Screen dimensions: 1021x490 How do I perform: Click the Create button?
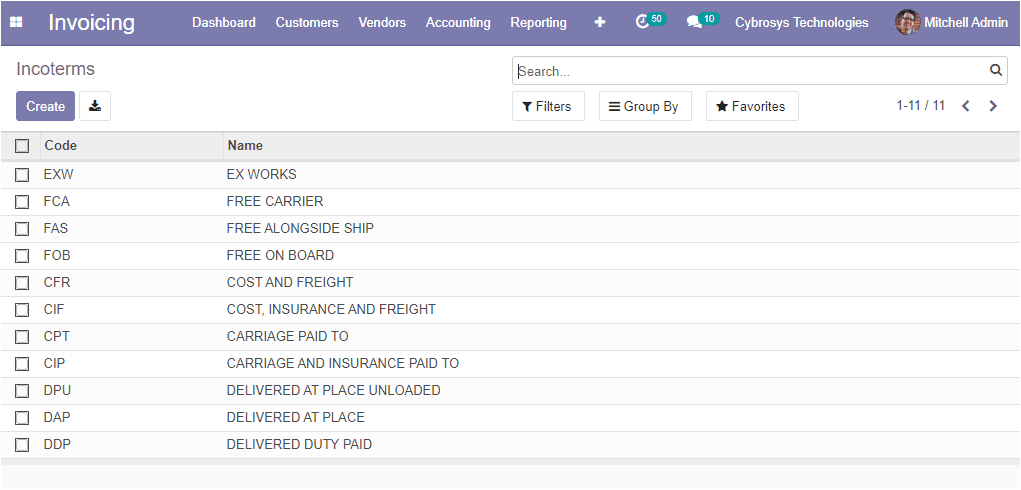(46, 106)
